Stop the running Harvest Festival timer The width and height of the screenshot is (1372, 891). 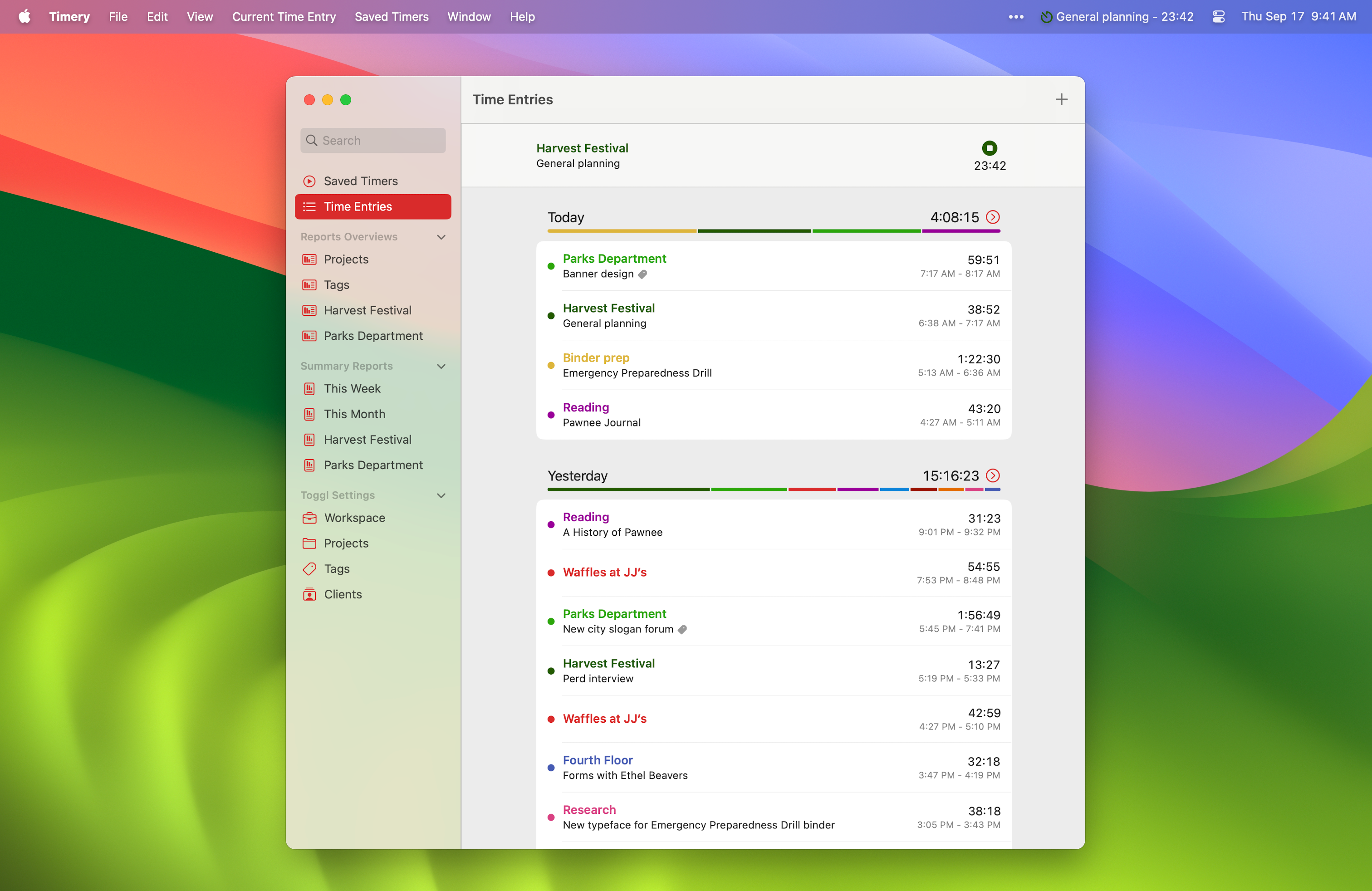coord(989,148)
